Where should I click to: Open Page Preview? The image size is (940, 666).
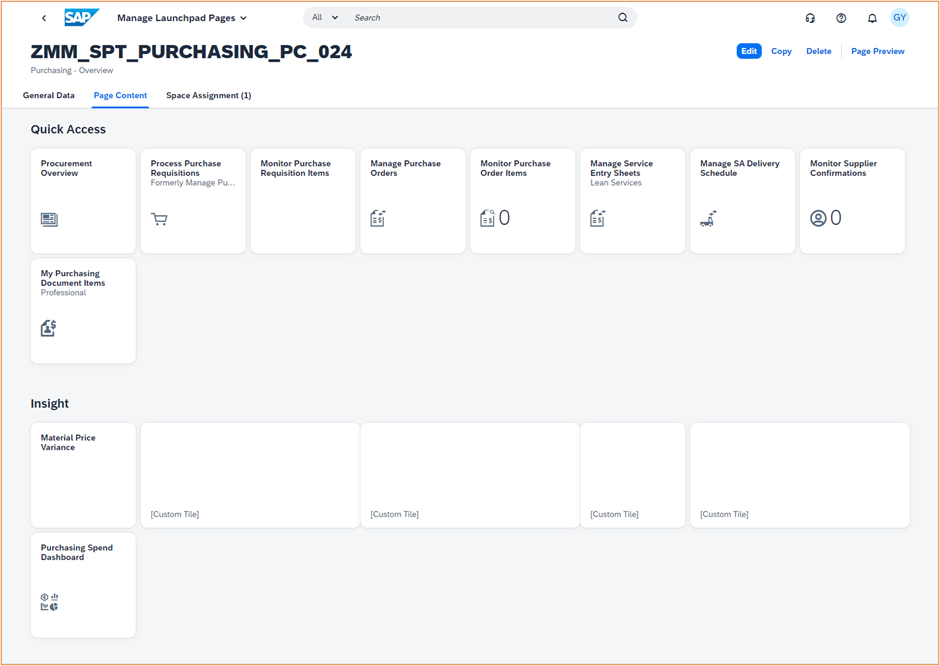point(878,51)
